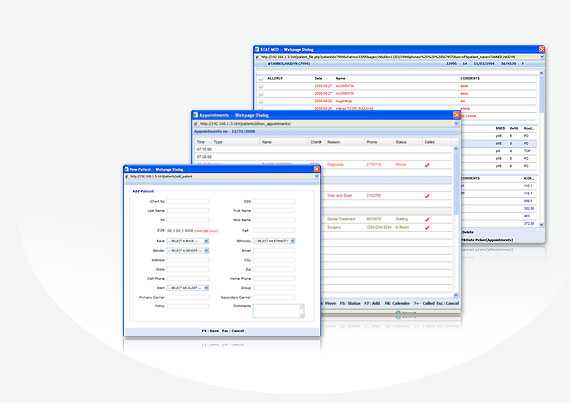Click Appointments scrollbar down arrow

coord(456,295)
